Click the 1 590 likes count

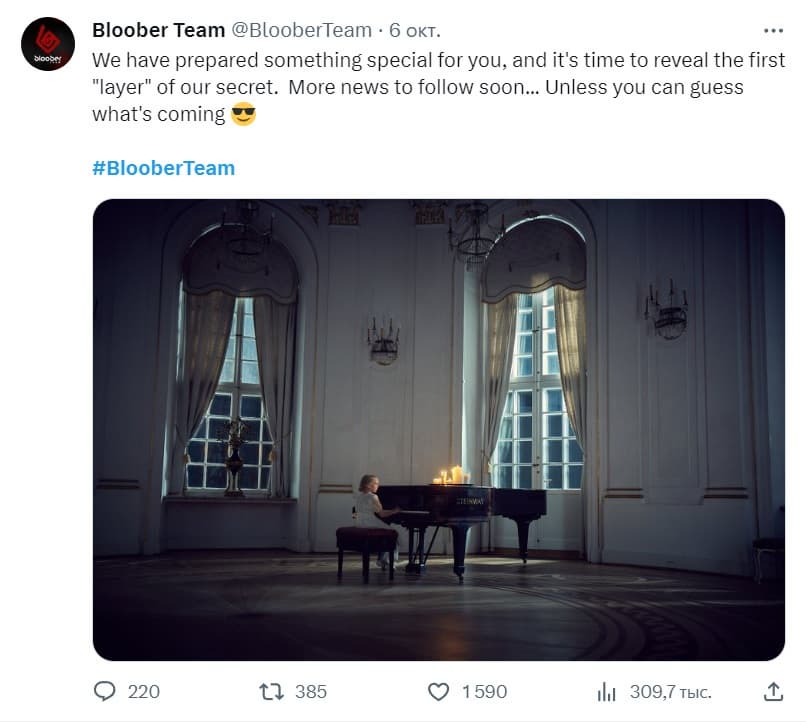pyautogui.click(x=484, y=691)
